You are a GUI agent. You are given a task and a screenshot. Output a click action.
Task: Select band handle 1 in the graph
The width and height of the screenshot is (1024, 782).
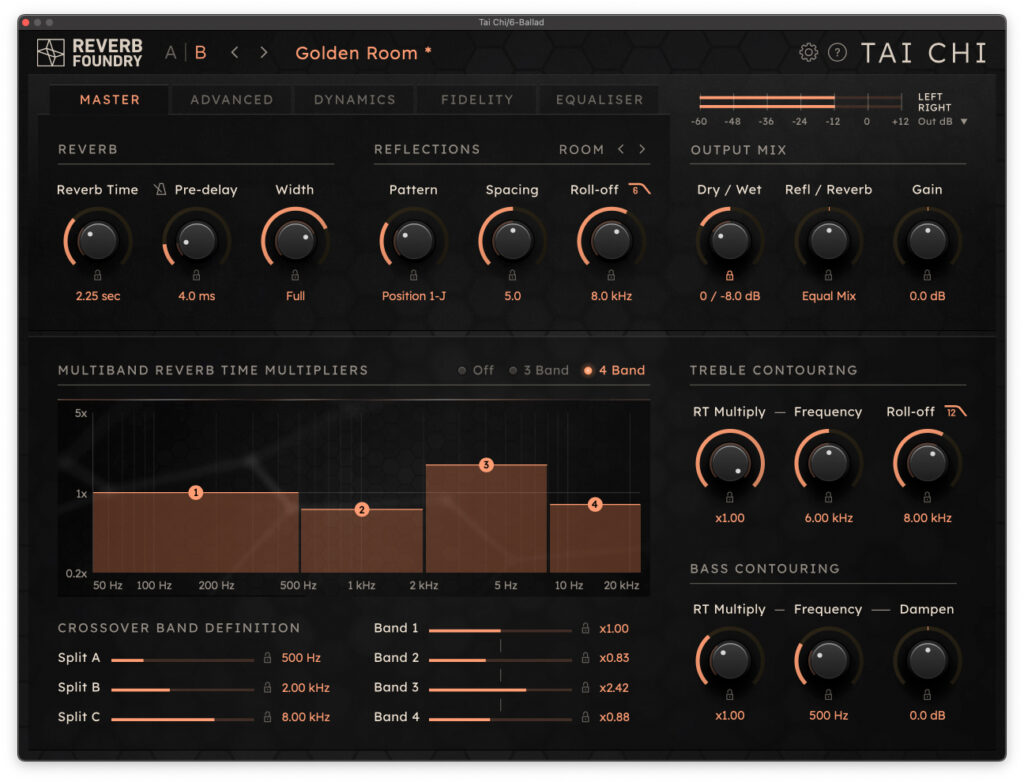click(195, 493)
